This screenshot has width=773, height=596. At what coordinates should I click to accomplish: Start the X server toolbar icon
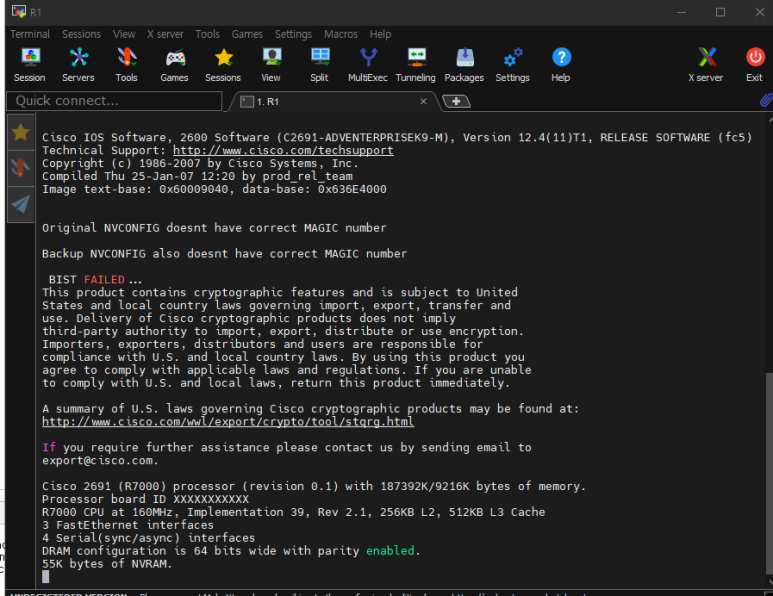point(706,64)
